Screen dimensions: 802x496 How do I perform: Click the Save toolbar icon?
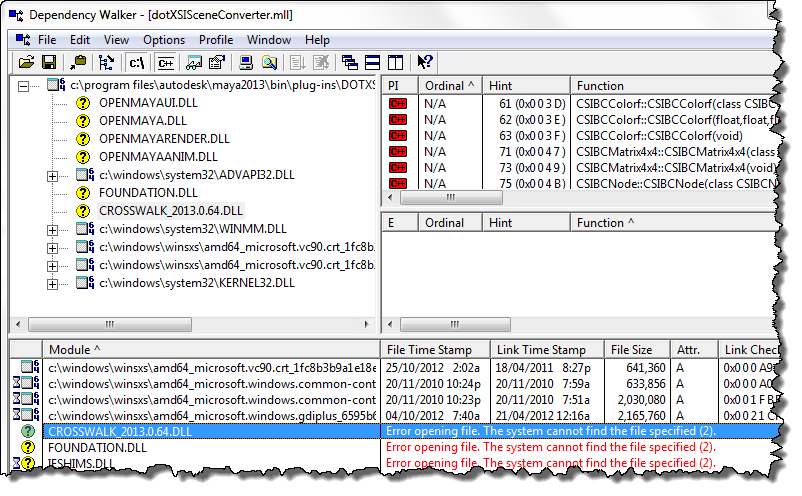(48, 62)
